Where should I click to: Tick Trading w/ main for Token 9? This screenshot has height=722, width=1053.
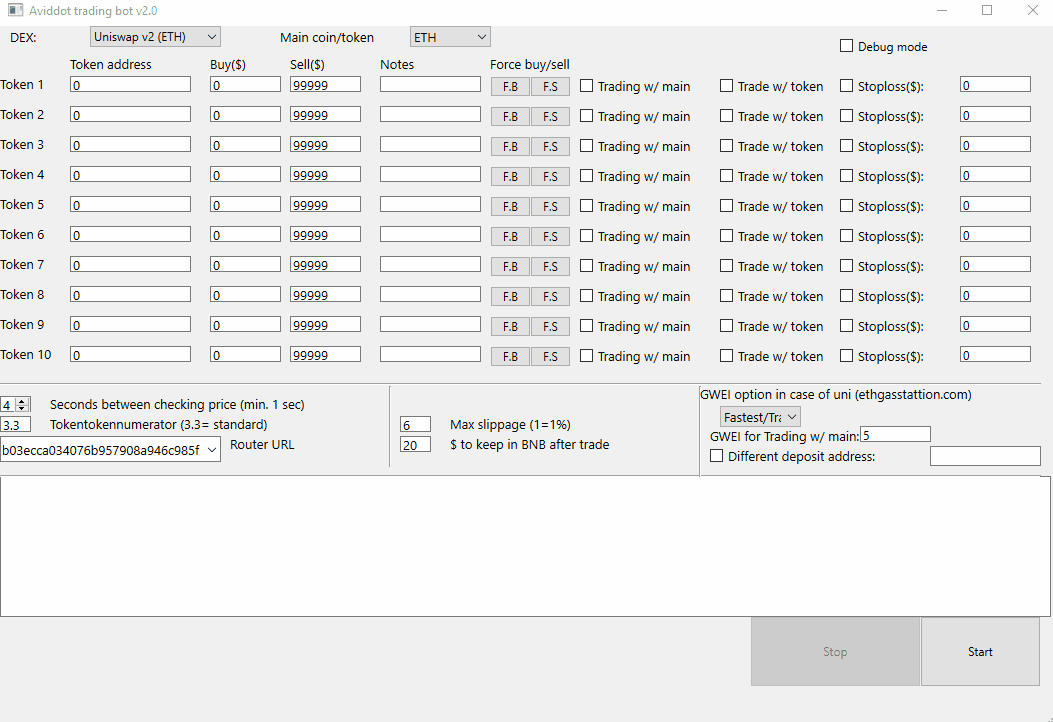586,326
